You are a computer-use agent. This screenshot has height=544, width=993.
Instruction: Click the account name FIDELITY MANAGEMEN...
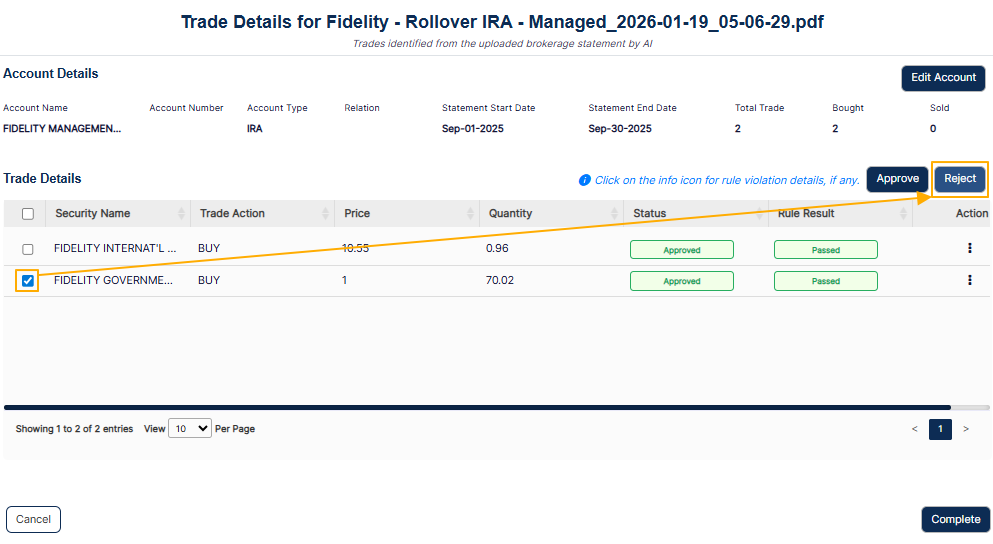coord(62,129)
